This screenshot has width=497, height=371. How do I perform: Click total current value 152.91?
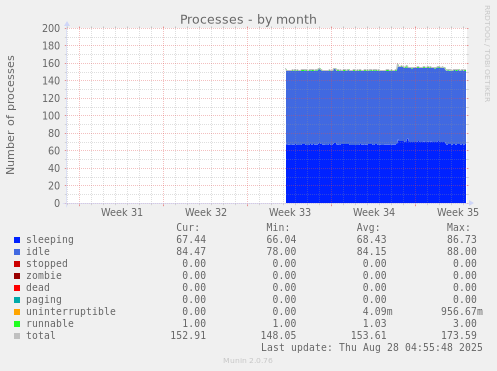[x=188, y=336]
